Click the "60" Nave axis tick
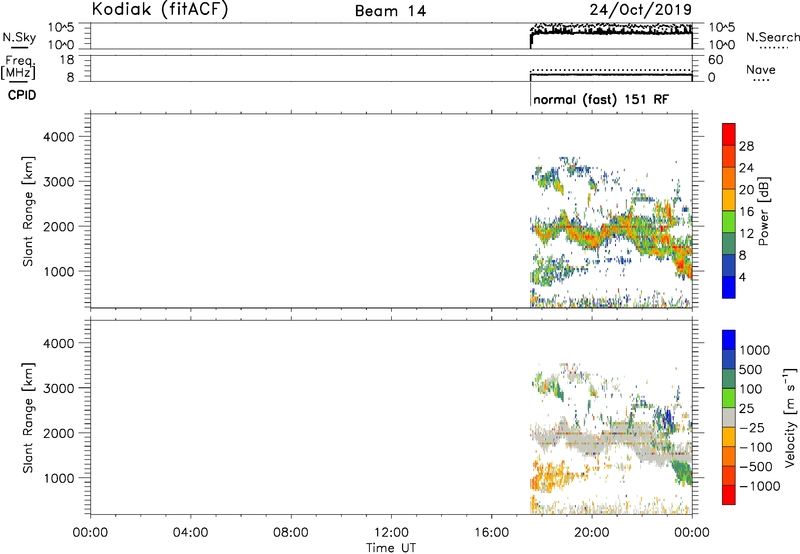 pos(716,60)
